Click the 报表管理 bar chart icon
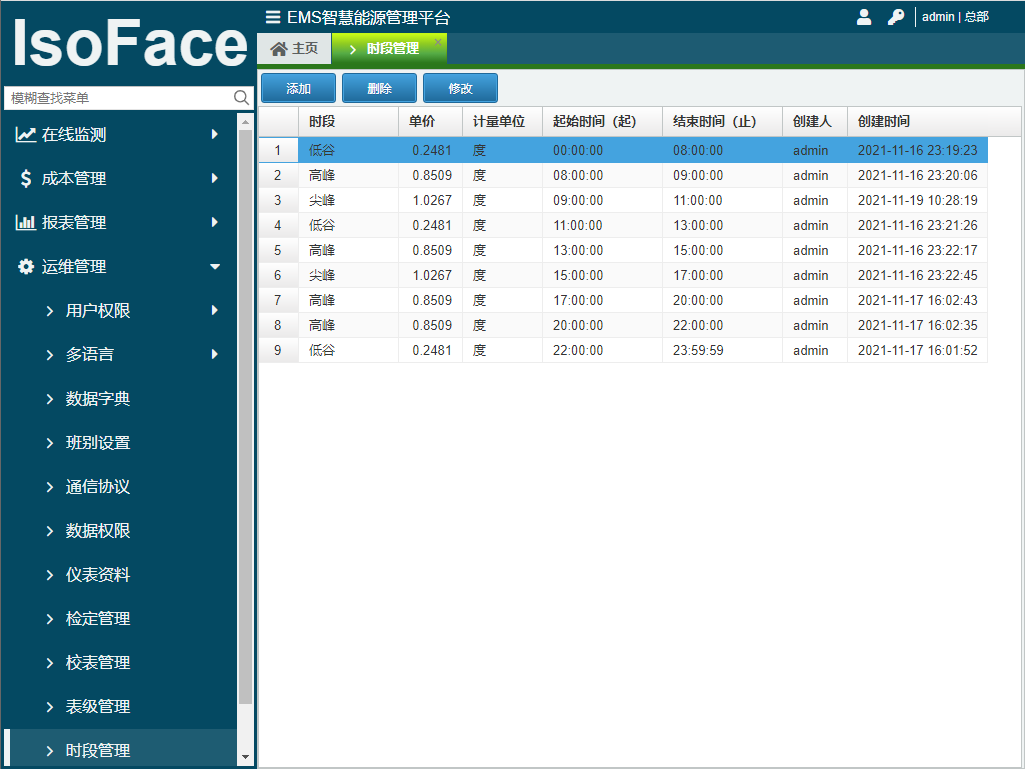This screenshot has height=769, width=1025. tap(25, 222)
